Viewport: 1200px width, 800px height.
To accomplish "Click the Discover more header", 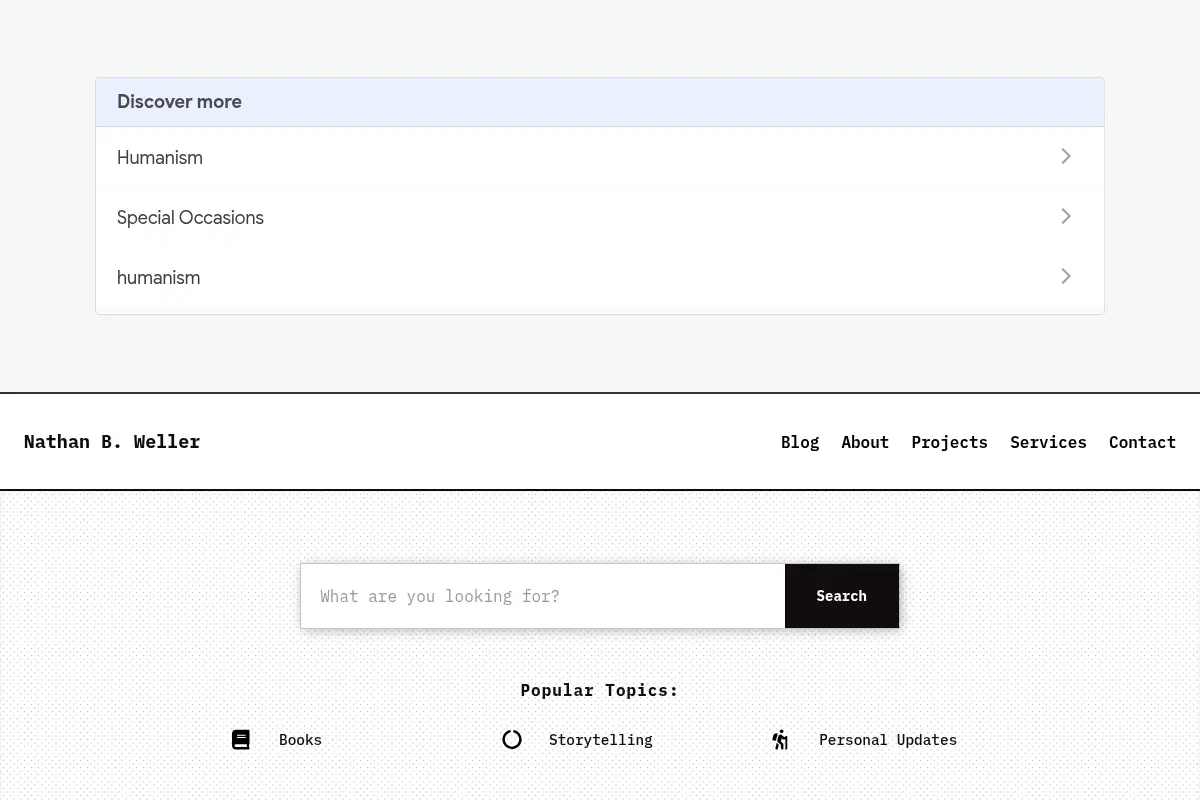I will point(600,102).
